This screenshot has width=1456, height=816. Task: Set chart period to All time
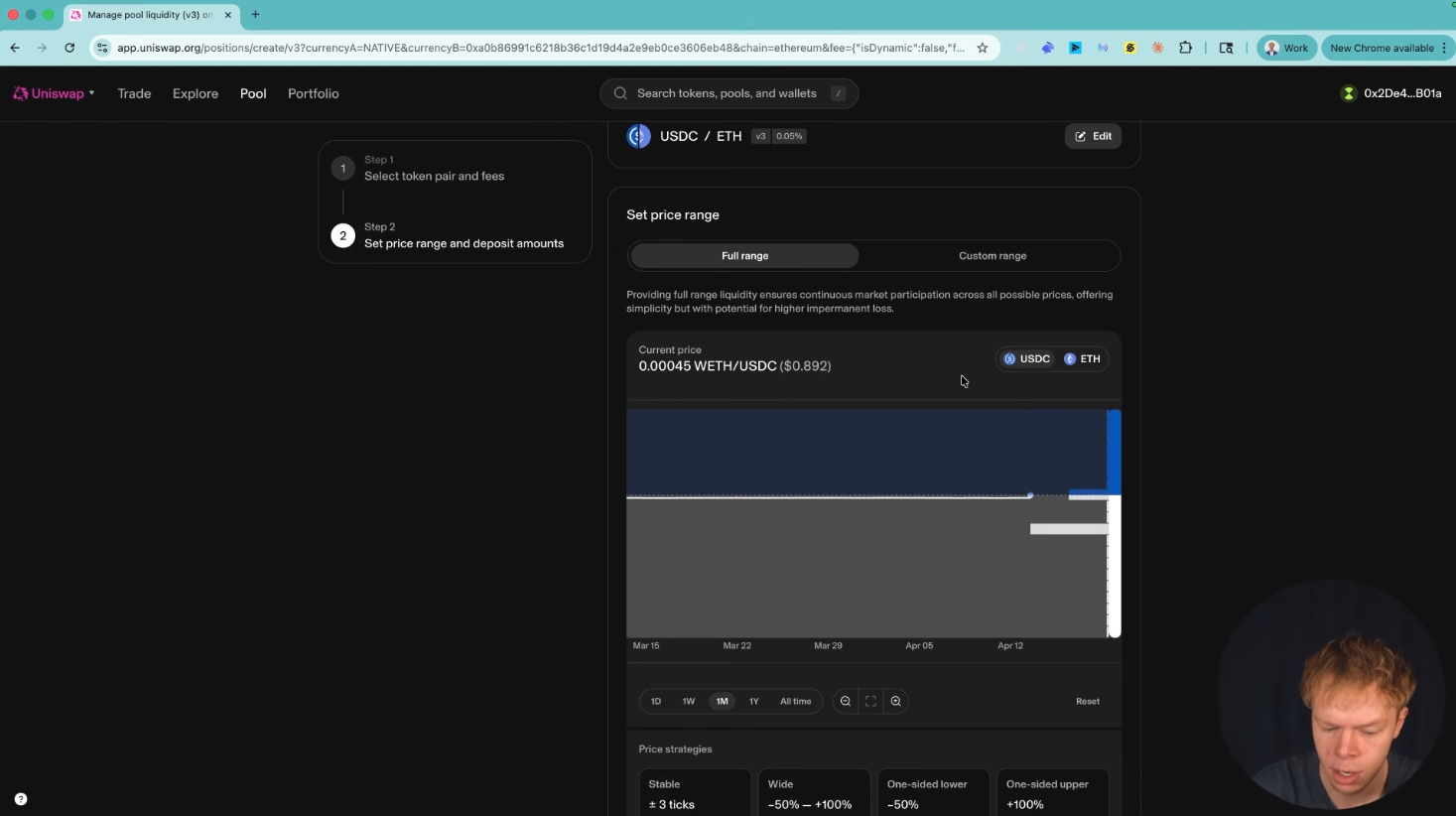(796, 701)
